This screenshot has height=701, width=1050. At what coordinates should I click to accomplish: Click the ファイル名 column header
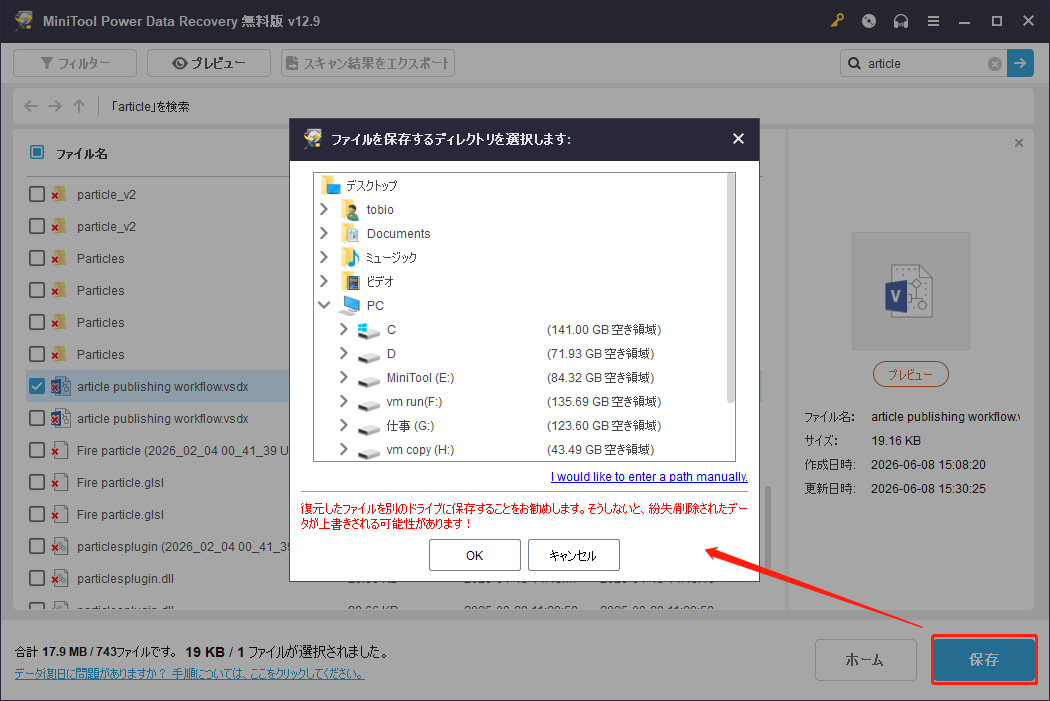[x=82, y=154]
